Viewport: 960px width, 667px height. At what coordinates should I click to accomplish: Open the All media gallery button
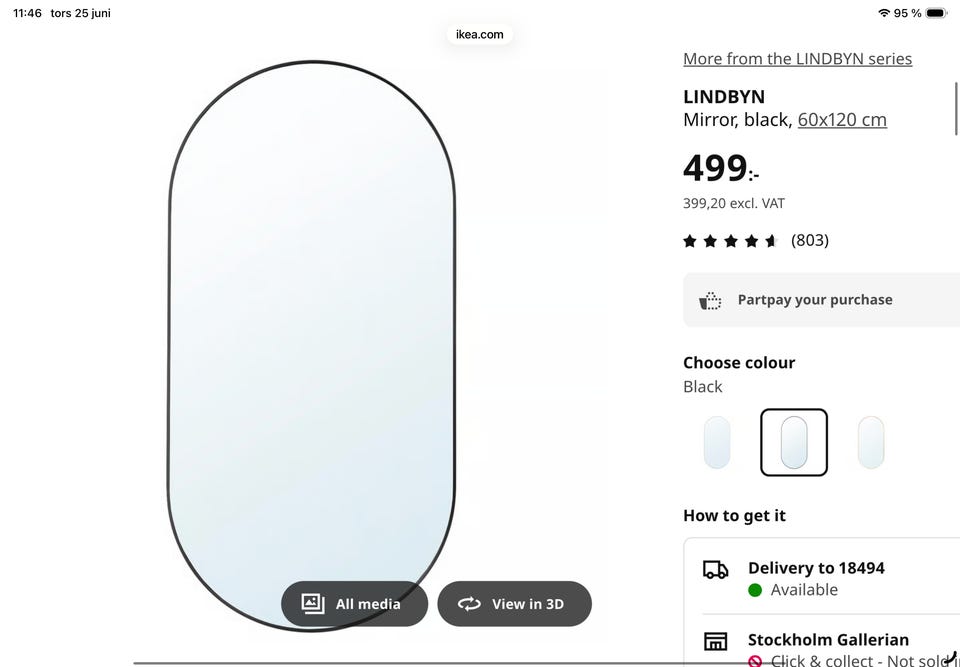(x=354, y=604)
